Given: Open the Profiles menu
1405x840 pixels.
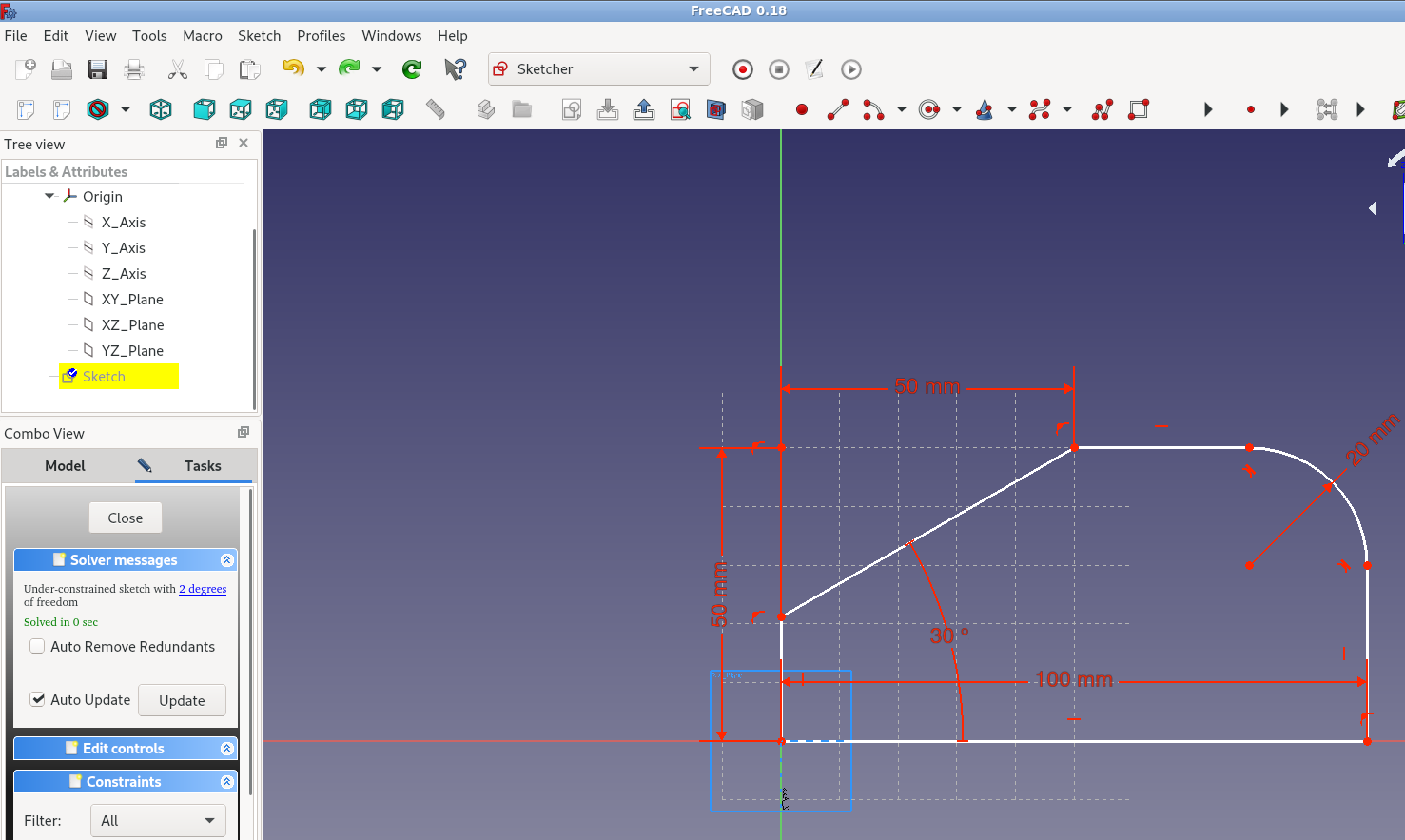Looking at the screenshot, I should tap(321, 35).
